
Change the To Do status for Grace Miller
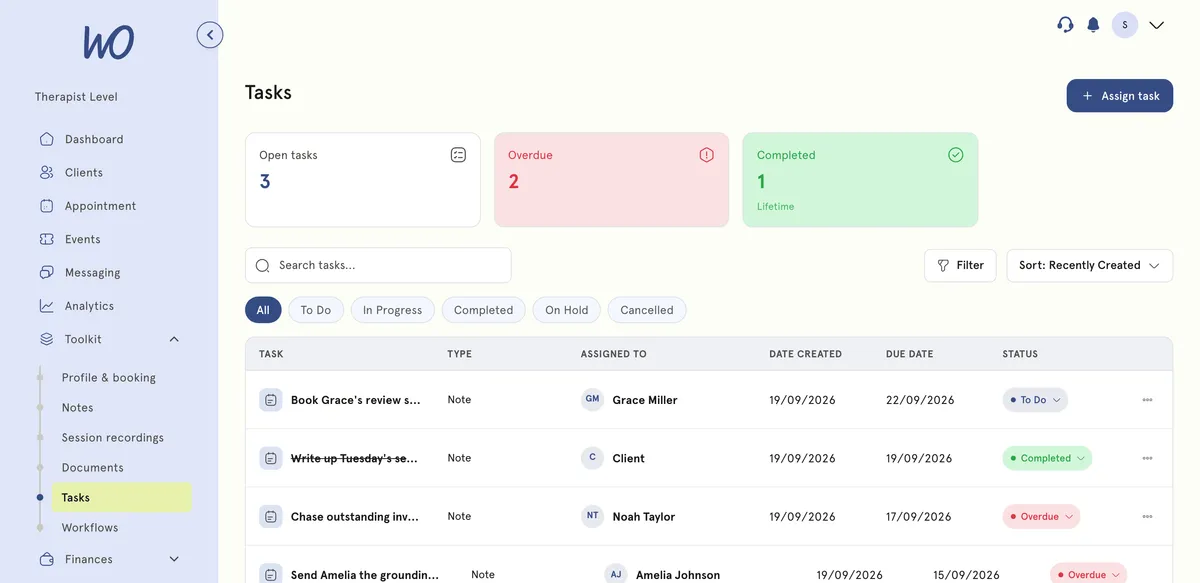pos(1035,400)
